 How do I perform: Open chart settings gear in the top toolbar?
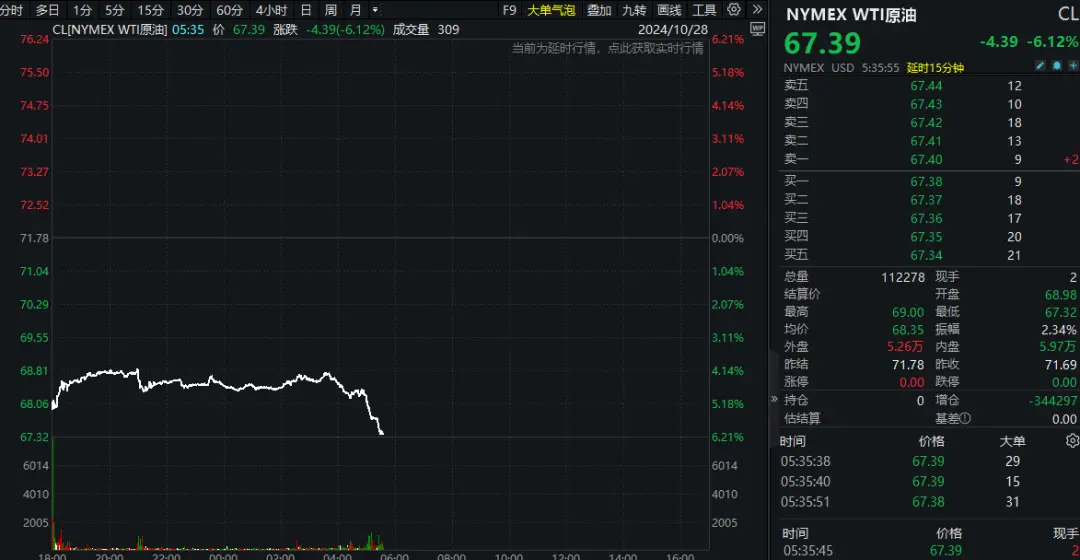coord(734,10)
